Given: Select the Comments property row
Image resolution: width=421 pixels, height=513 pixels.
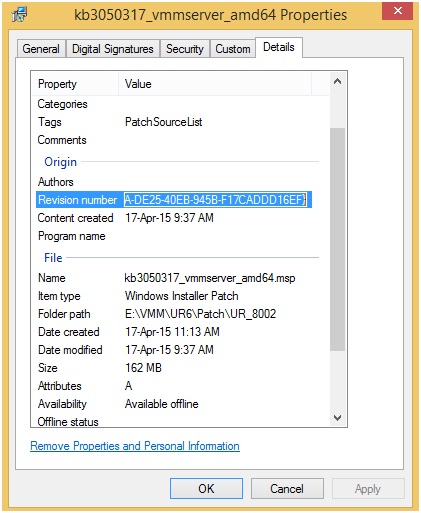Looking at the screenshot, I should click(x=174, y=140).
